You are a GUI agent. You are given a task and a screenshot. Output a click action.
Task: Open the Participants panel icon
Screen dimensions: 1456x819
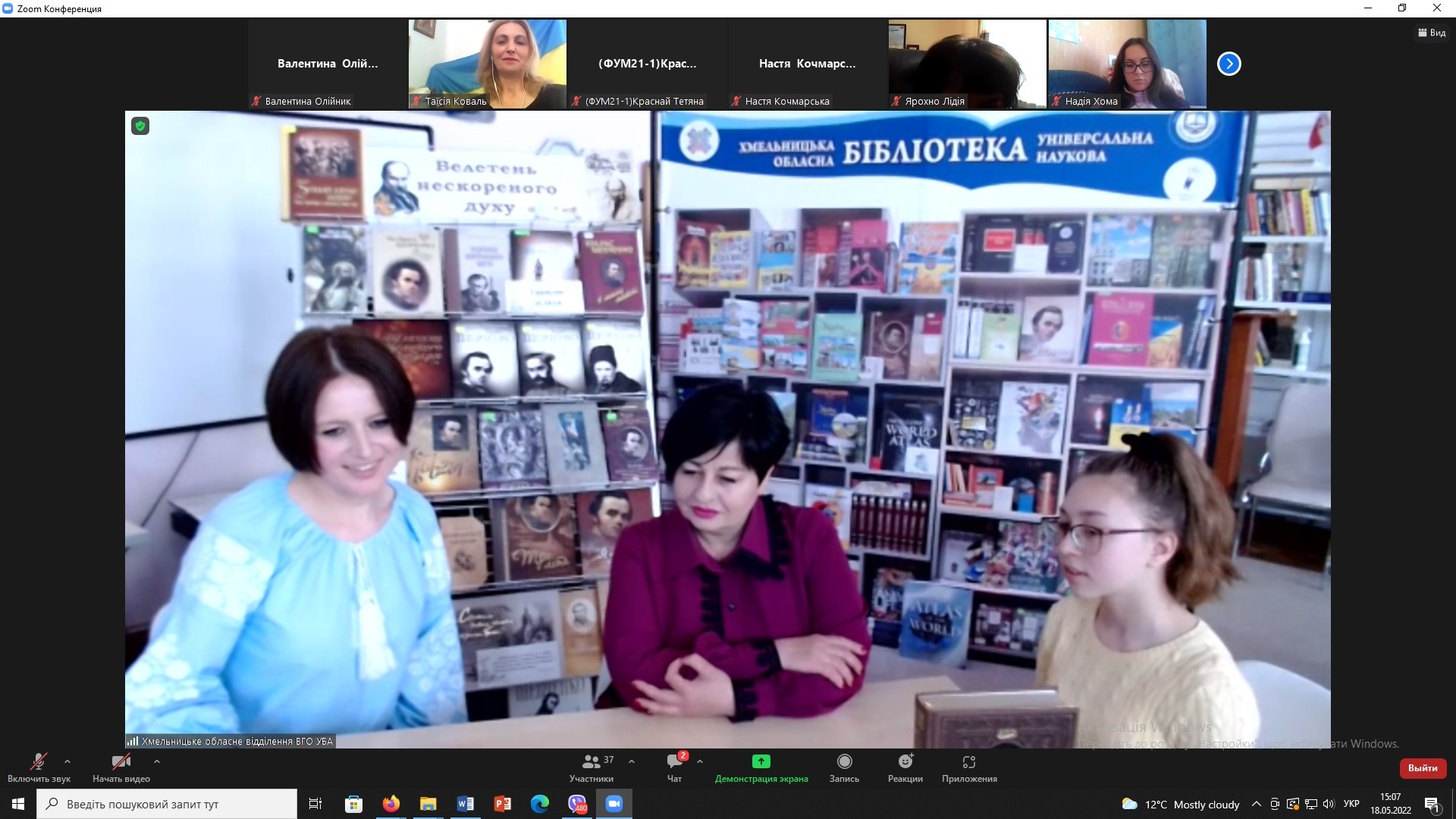coord(591,761)
